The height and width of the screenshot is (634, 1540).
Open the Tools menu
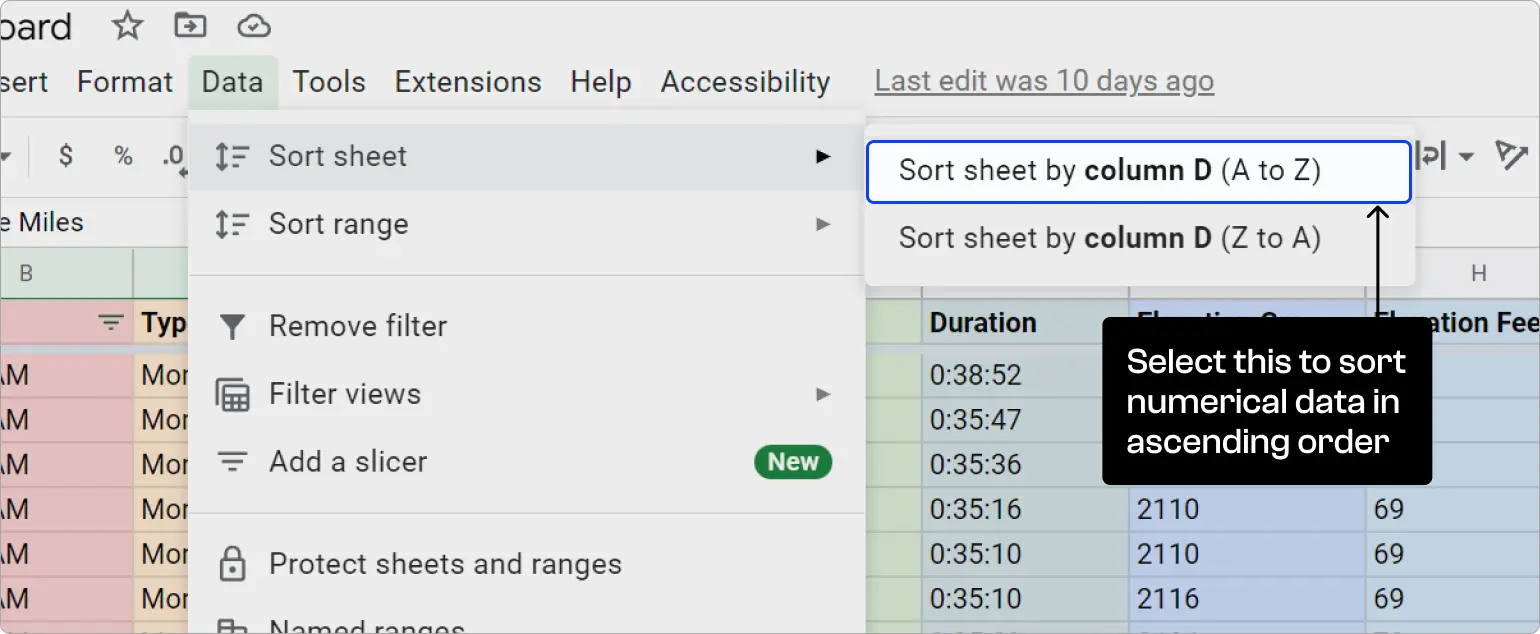click(329, 82)
